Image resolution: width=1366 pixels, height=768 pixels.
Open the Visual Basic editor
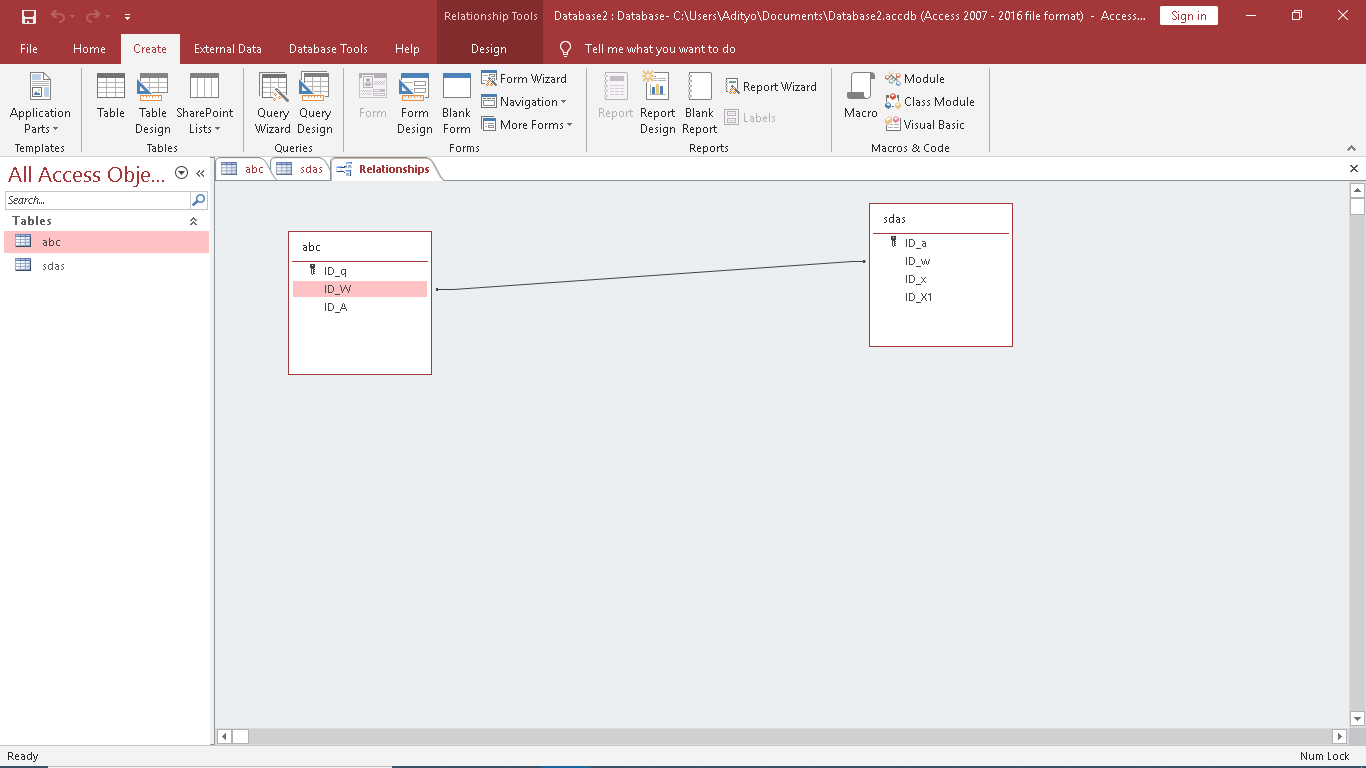(x=925, y=125)
